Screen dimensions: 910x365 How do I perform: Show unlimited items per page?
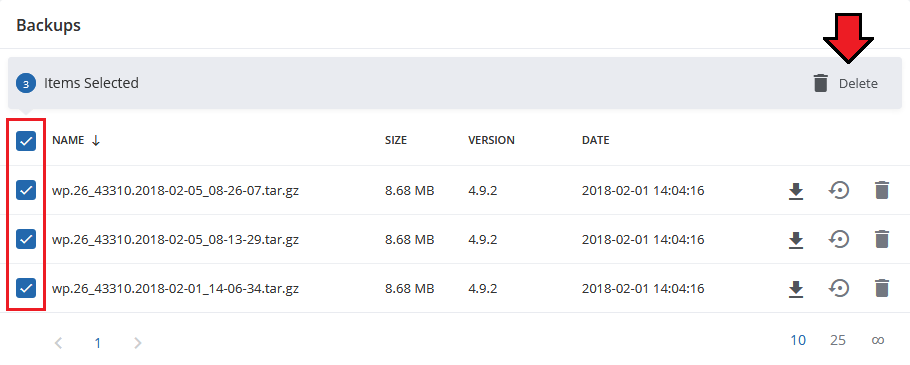click(x=878, y=341)
